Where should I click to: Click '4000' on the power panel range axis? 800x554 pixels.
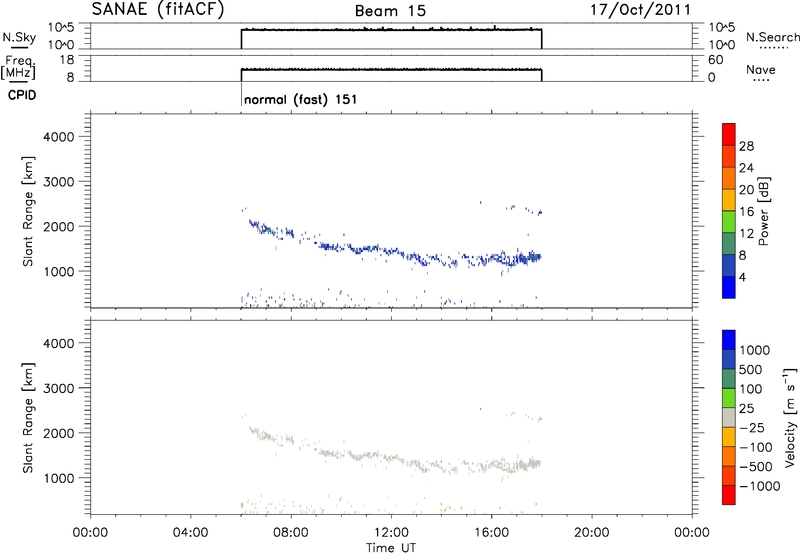pos(59,137)
